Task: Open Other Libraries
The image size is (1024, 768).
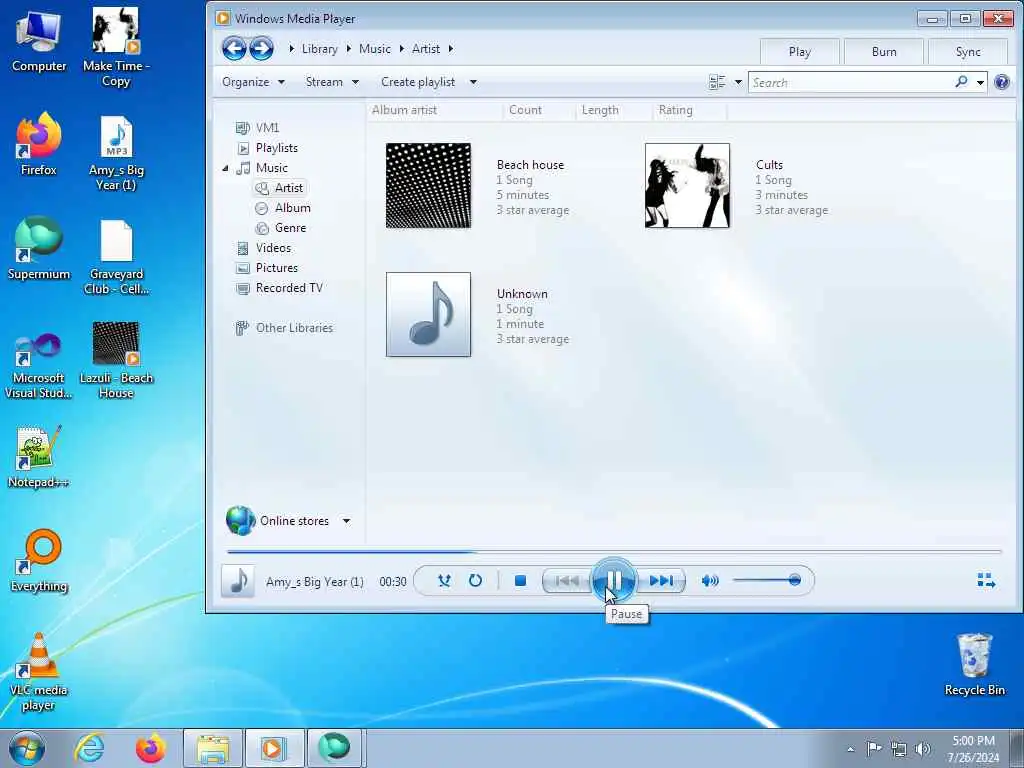Action: [x=294, y=328]
